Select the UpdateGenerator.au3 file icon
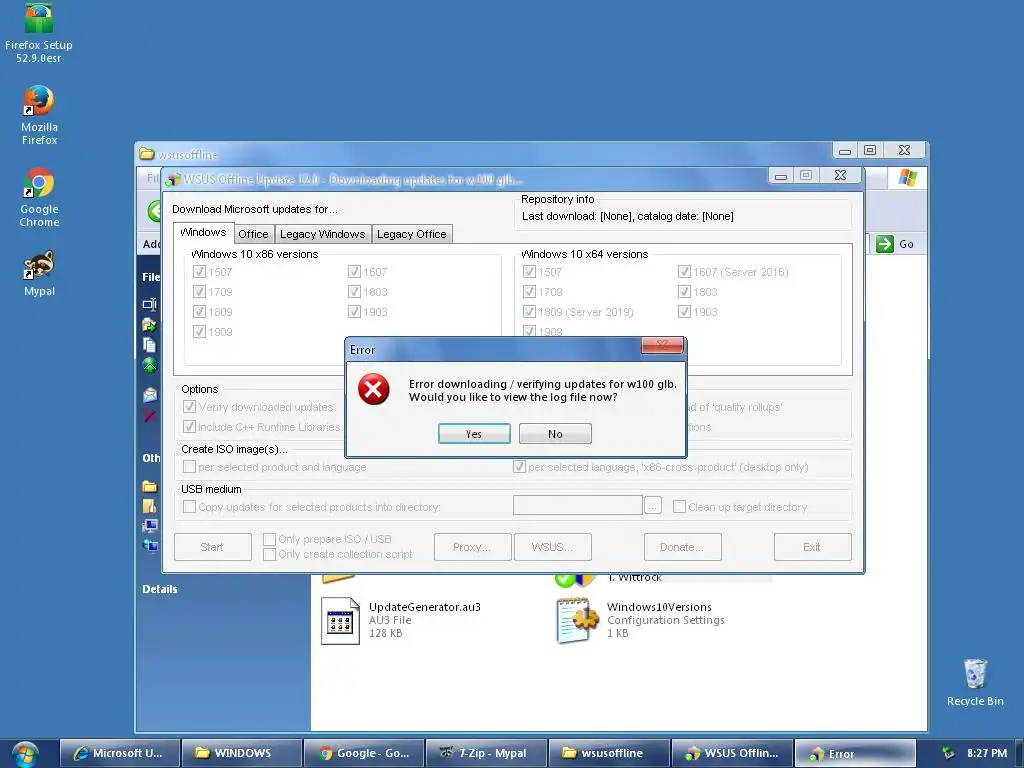 click(340, 621)
